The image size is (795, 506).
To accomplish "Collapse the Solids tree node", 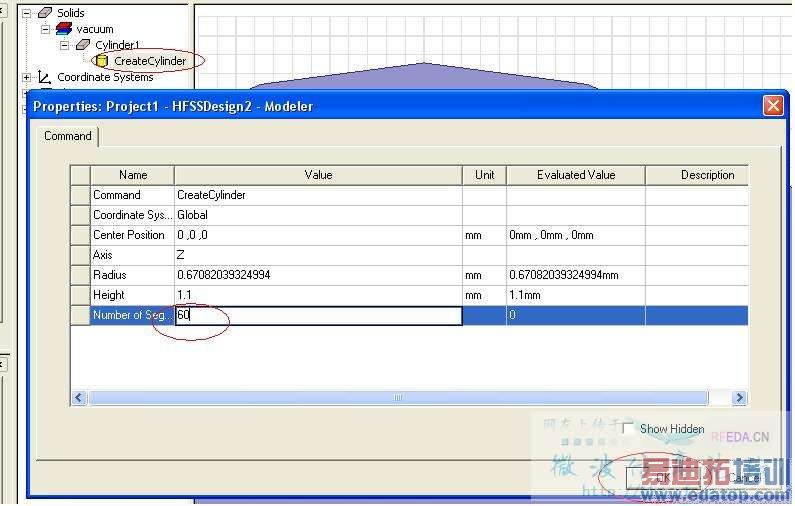I will [x=26, y=13].
